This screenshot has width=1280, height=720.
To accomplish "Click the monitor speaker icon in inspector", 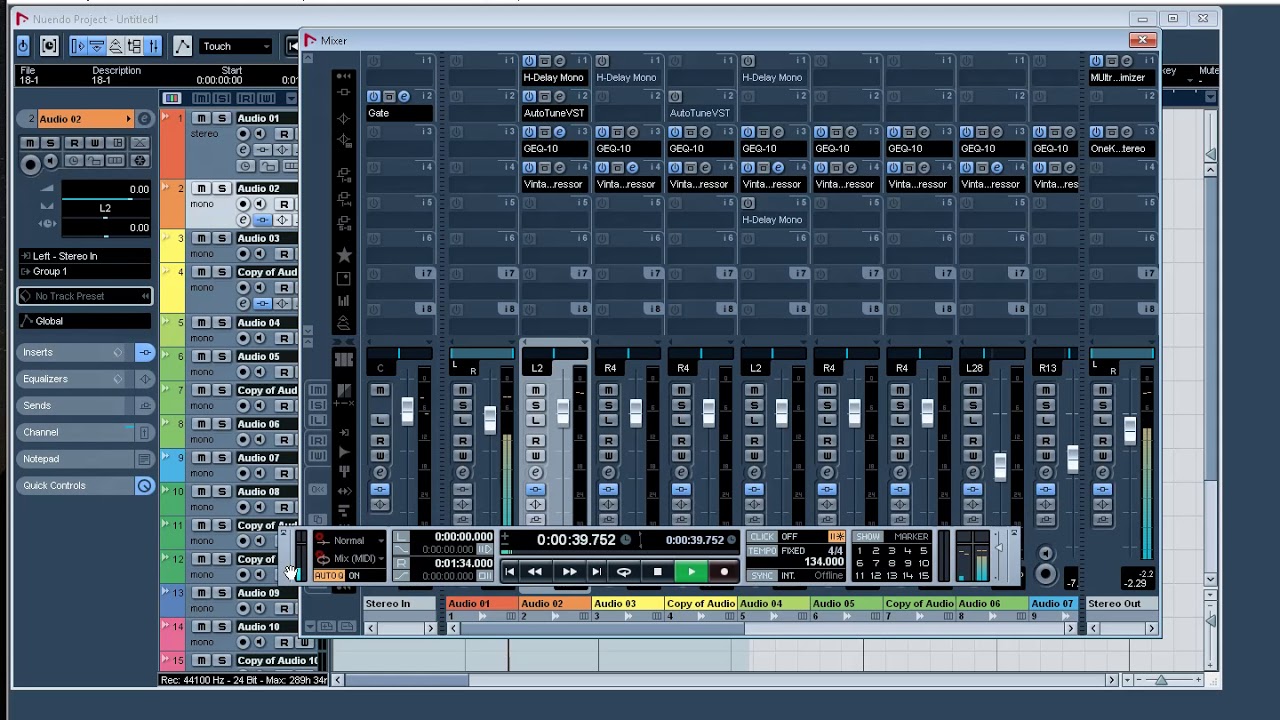I will tap(51, 160).
